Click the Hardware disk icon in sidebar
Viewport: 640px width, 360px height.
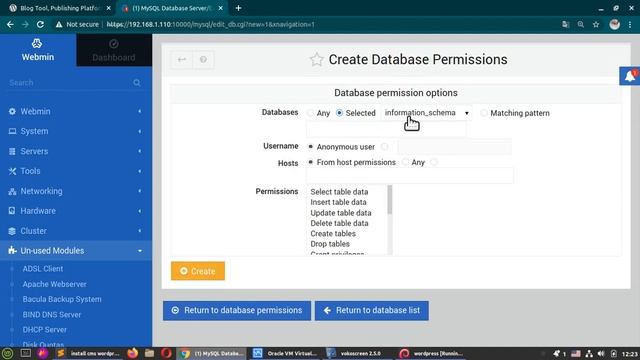pos(12,211)
